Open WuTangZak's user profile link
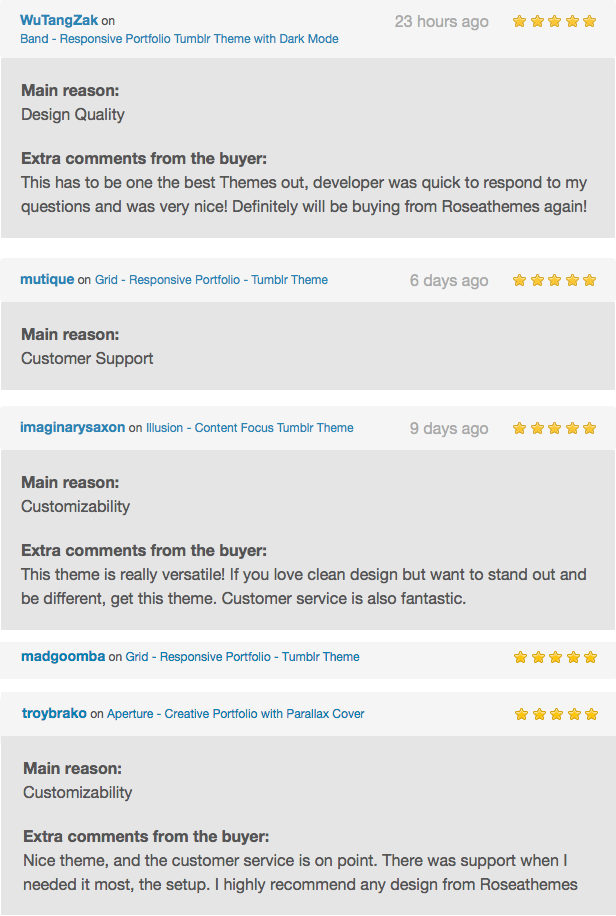This screenshot has width=616, height=916. click(x=59, y=20)
